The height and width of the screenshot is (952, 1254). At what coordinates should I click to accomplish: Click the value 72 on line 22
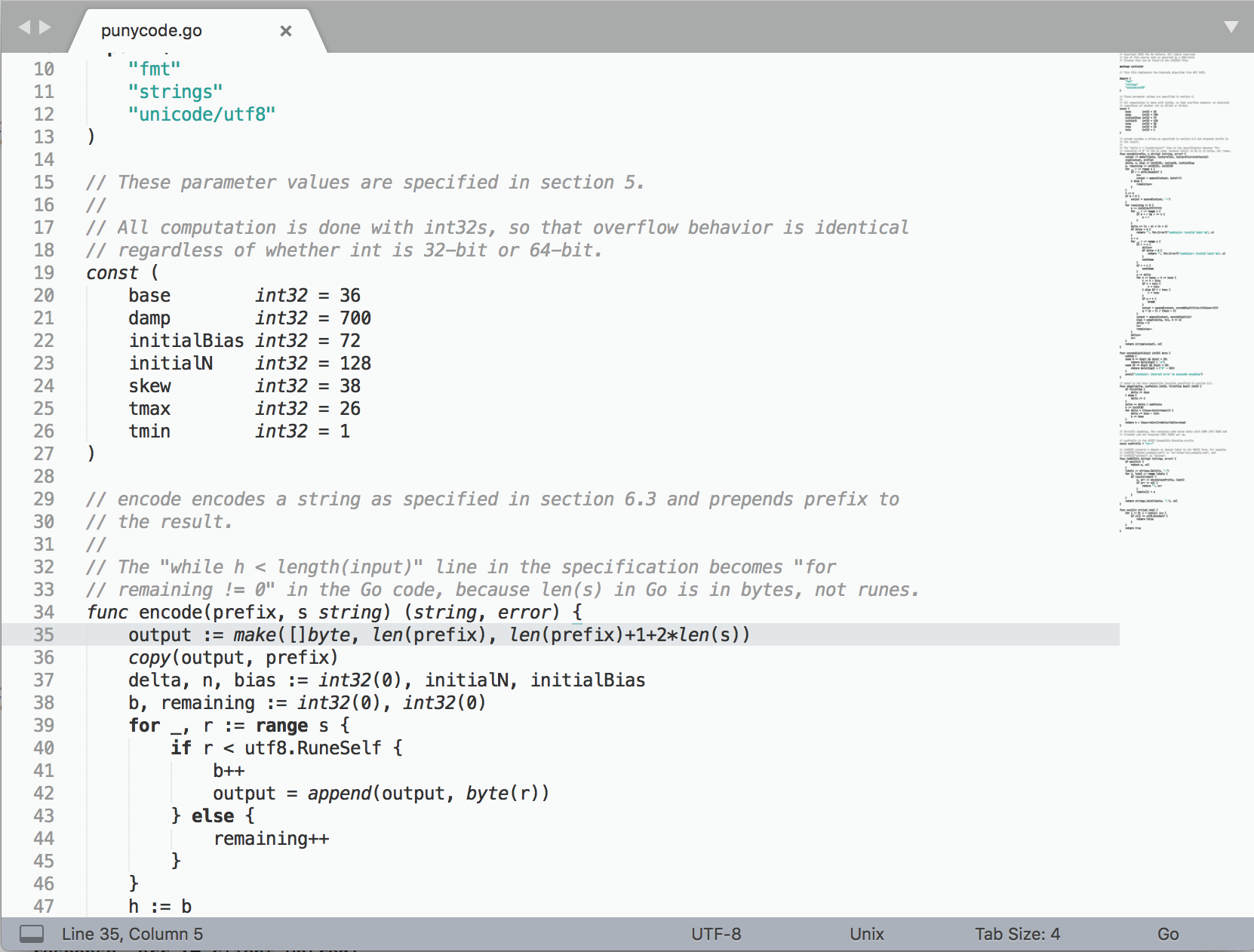tap(350, 341)
